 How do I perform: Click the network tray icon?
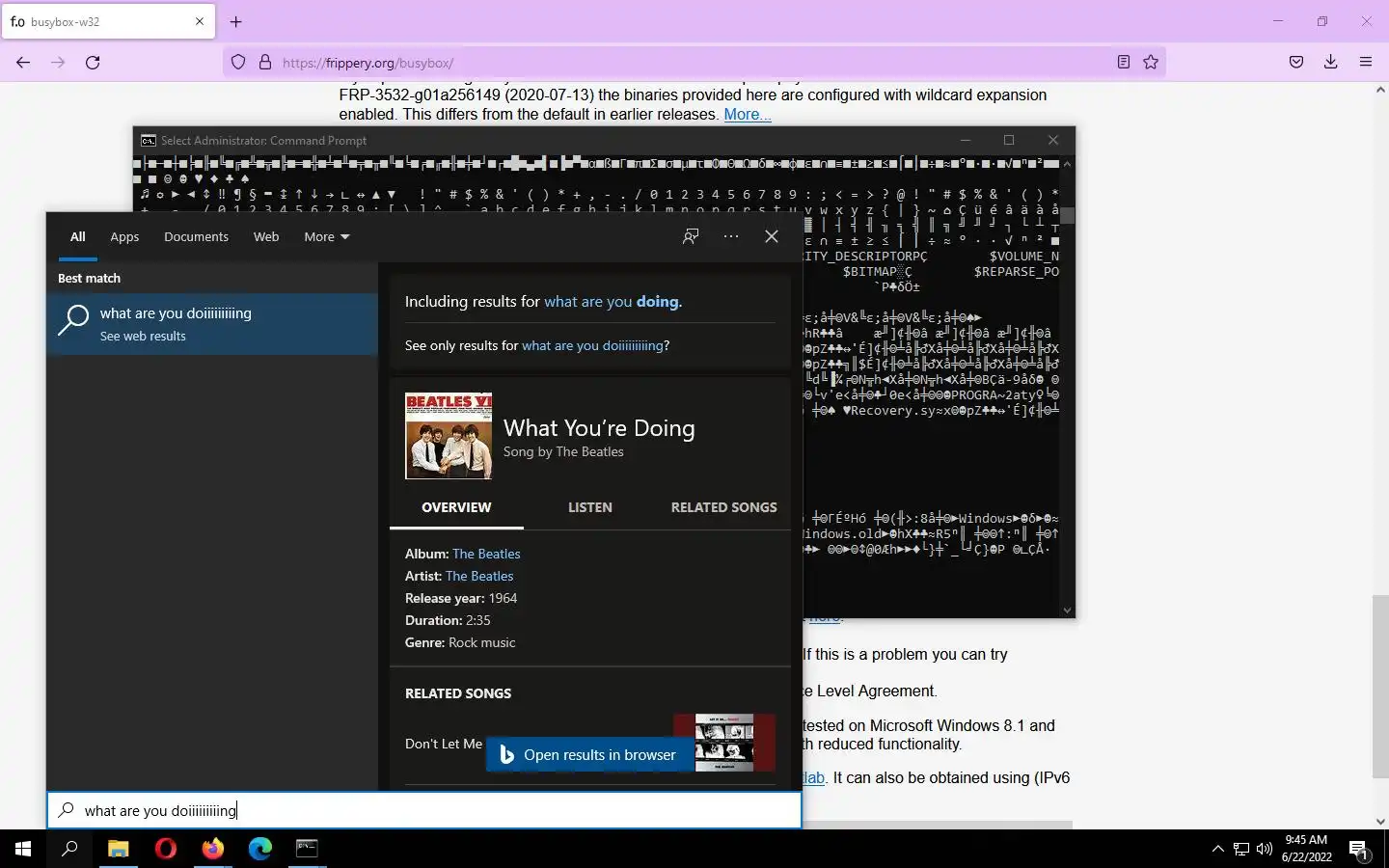tap(1241, 849)
